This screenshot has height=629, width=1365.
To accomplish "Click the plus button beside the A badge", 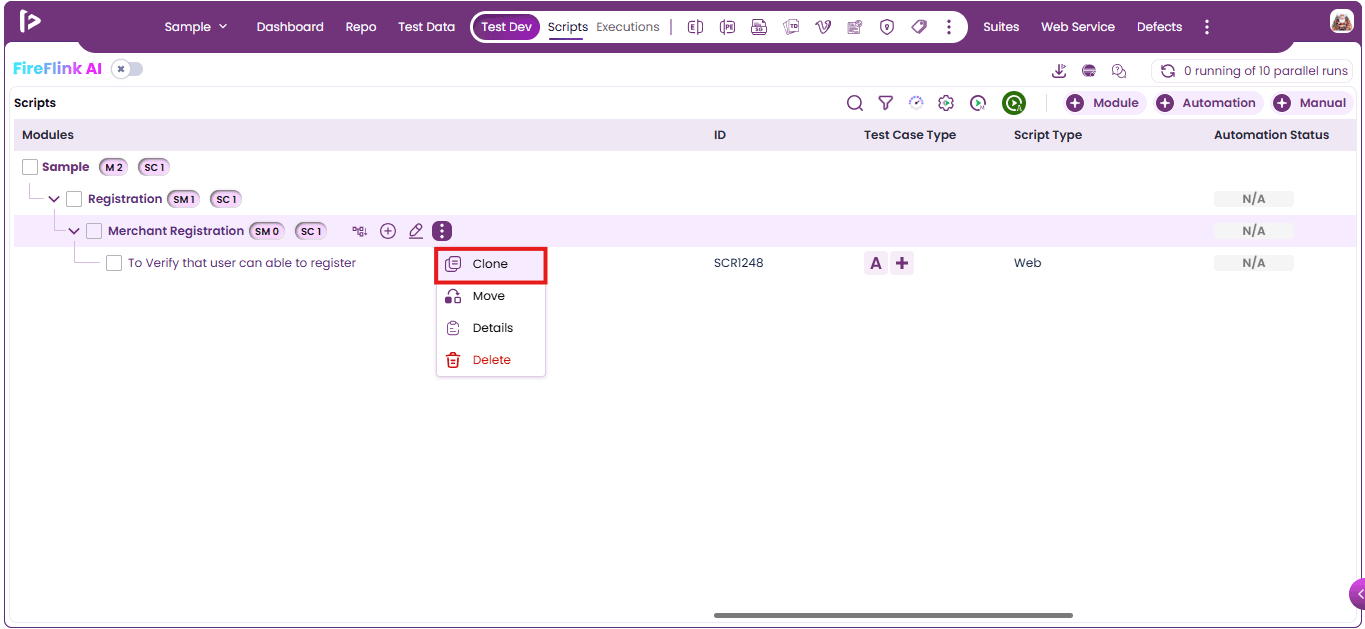I will click(x=902, y=263).
